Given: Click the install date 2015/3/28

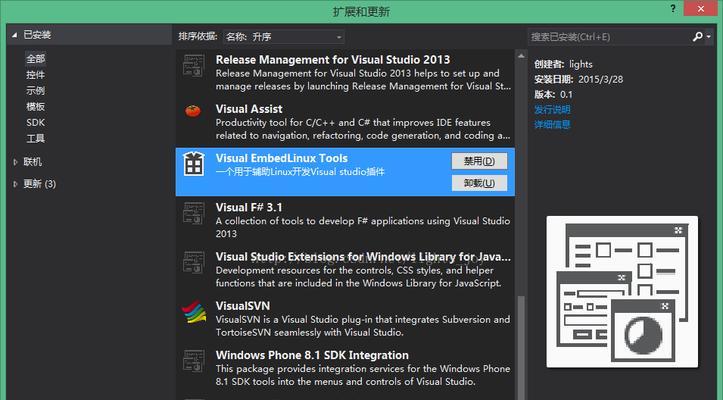Looking at the screenshot, I should click(601, 79).
